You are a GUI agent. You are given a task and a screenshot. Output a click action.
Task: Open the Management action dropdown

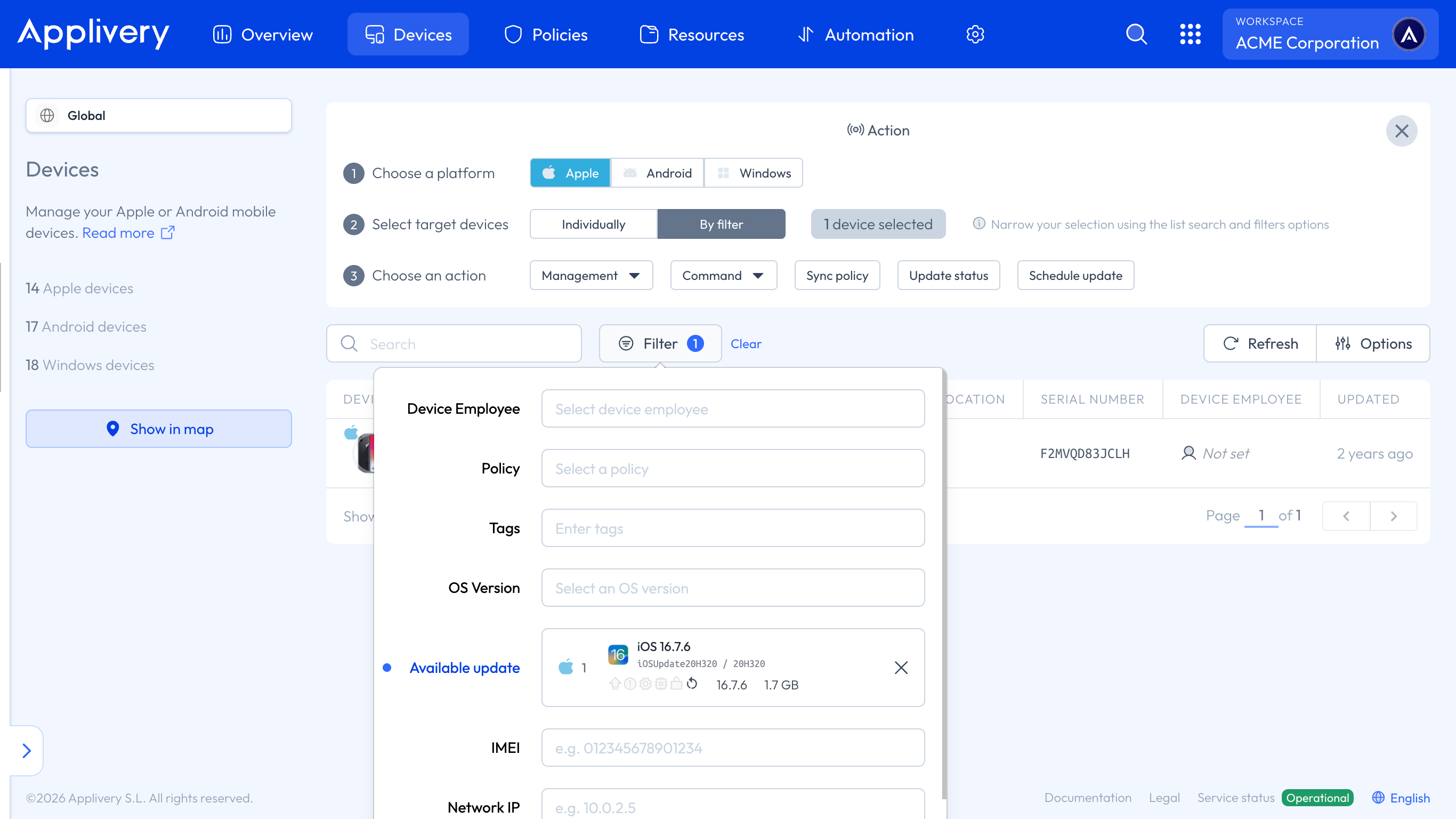coord(591,276)
